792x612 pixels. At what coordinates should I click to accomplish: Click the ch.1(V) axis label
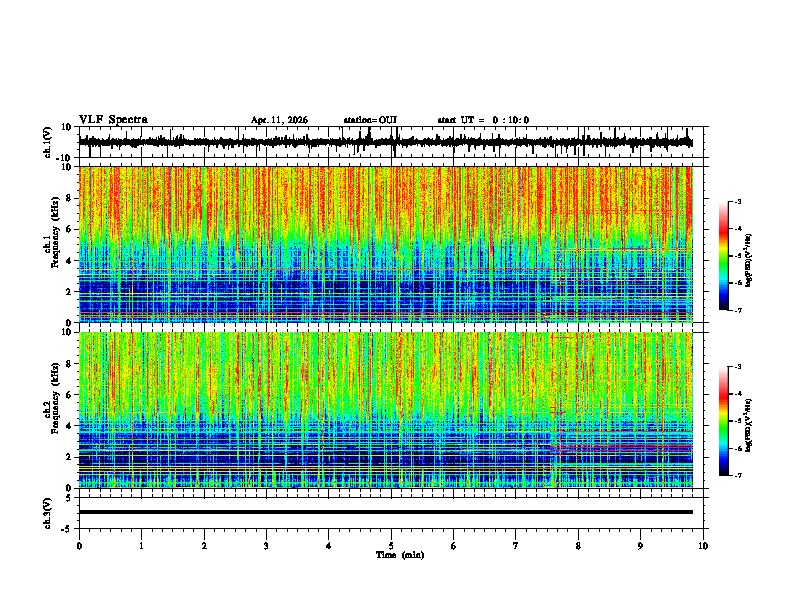pyautogui.click(x=48, y=142)
